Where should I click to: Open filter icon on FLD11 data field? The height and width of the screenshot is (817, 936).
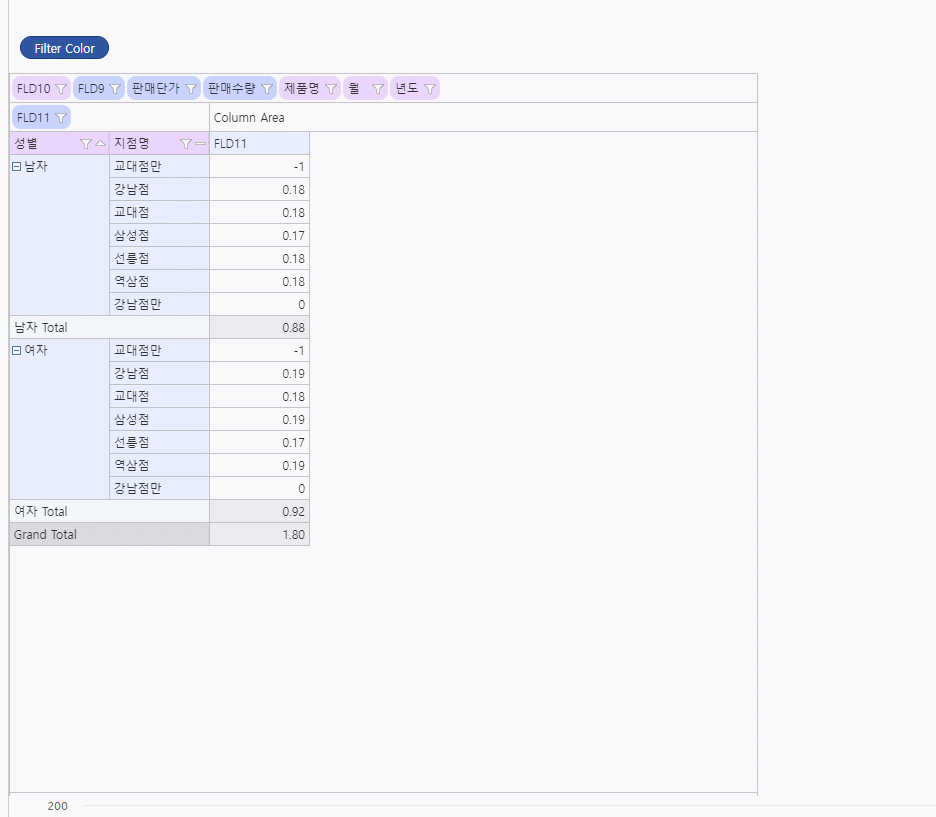(x=61, y=118)
